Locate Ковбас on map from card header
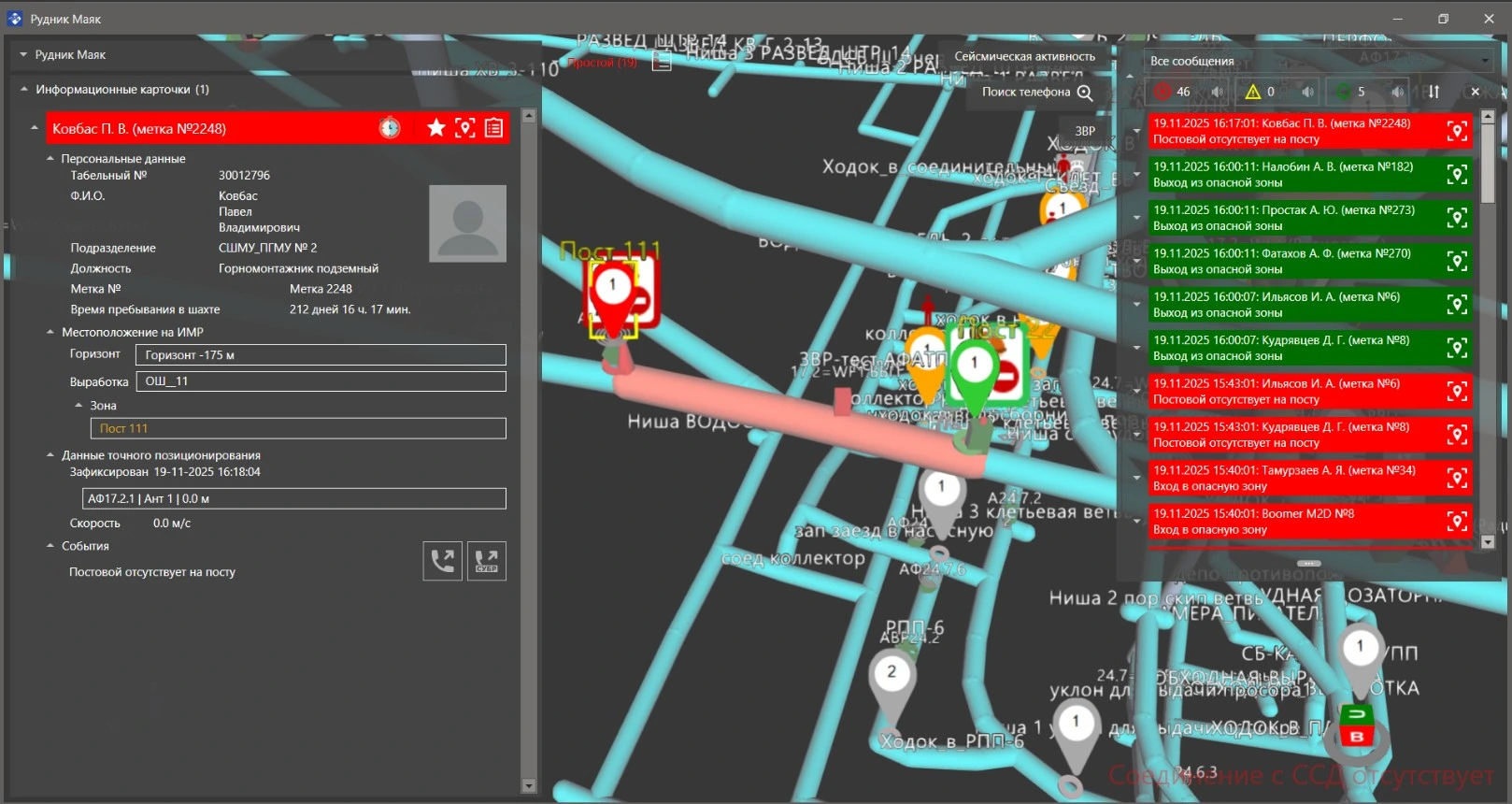 (465, 128)
